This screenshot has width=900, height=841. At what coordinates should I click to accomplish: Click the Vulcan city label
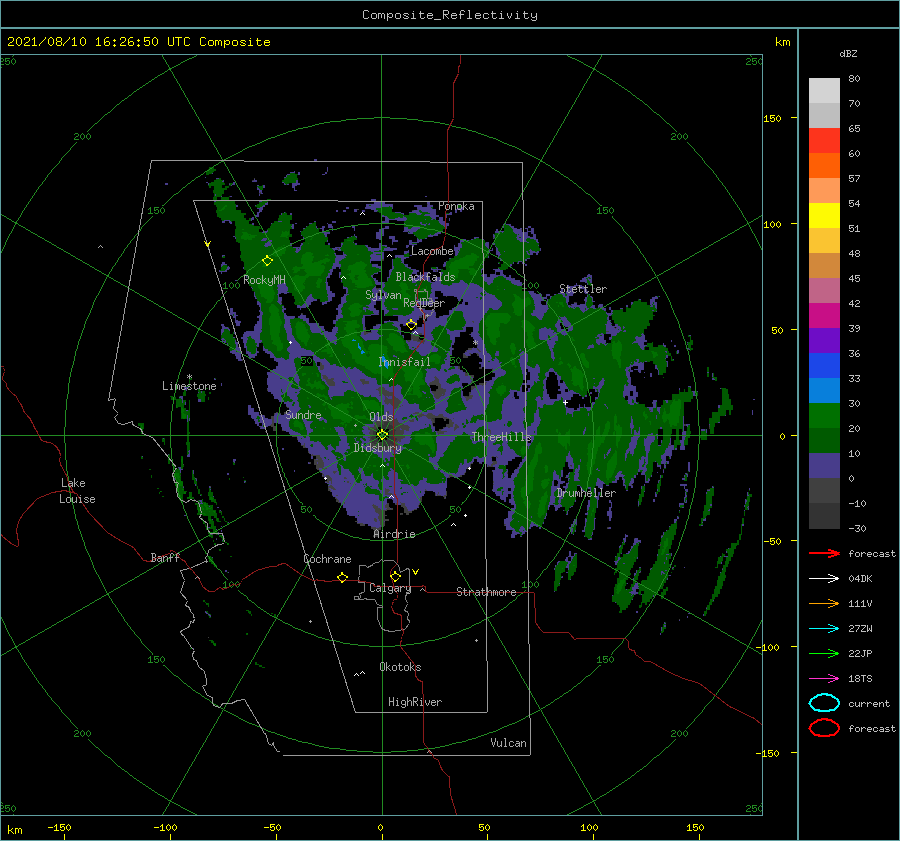pos(508,743)
